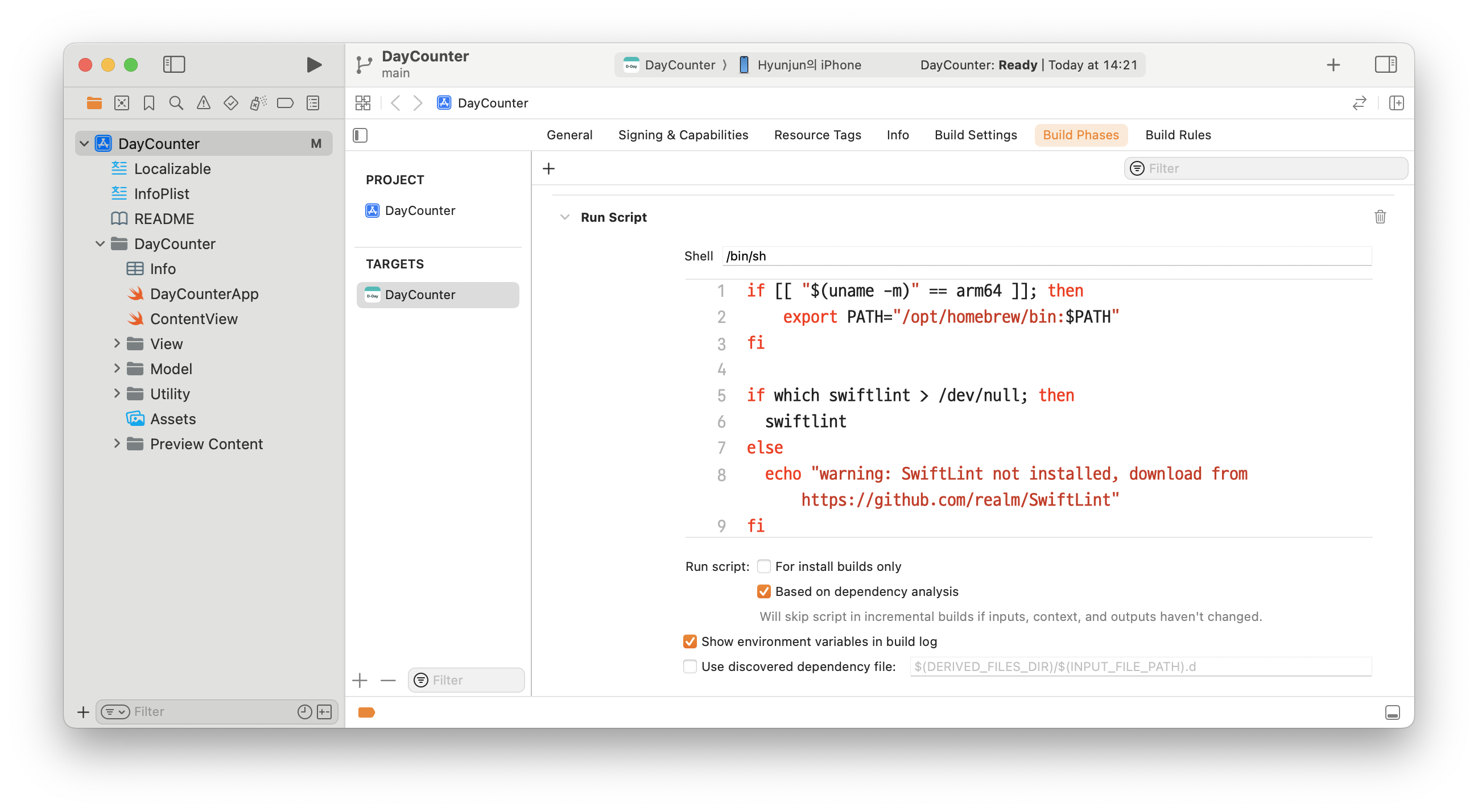
Task: Expand the Utility folder
Action: [x=117, y=393]
